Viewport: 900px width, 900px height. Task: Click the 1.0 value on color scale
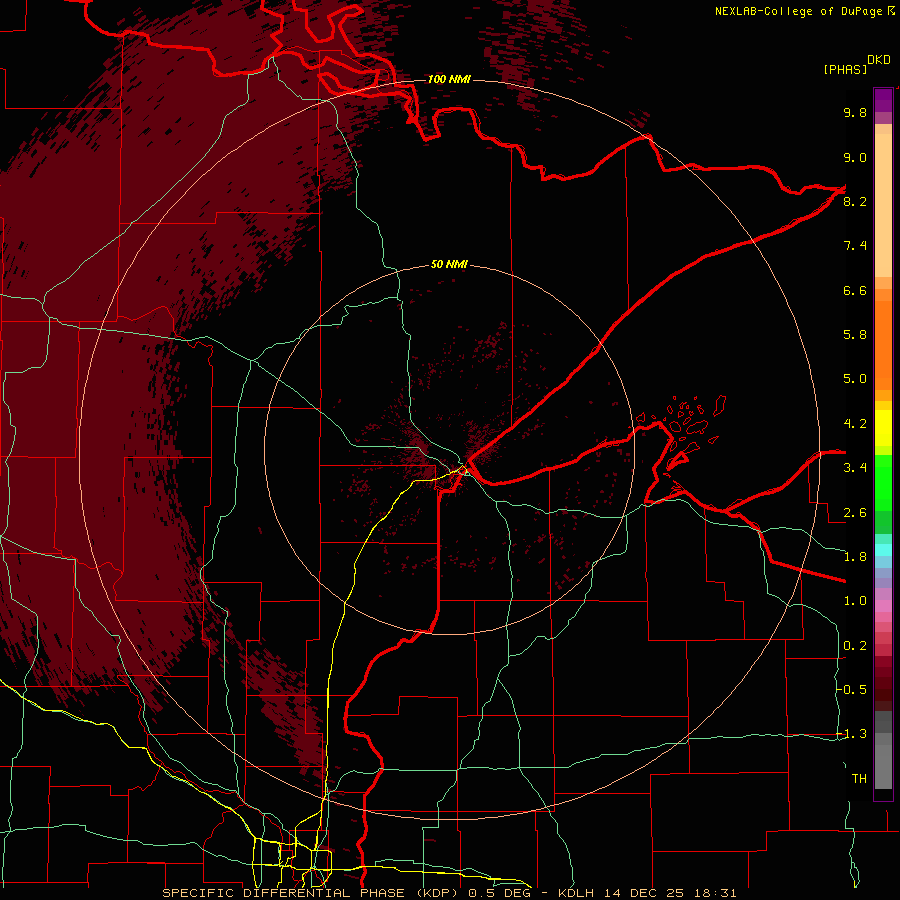pyautogui.click(x=855, y=601)
